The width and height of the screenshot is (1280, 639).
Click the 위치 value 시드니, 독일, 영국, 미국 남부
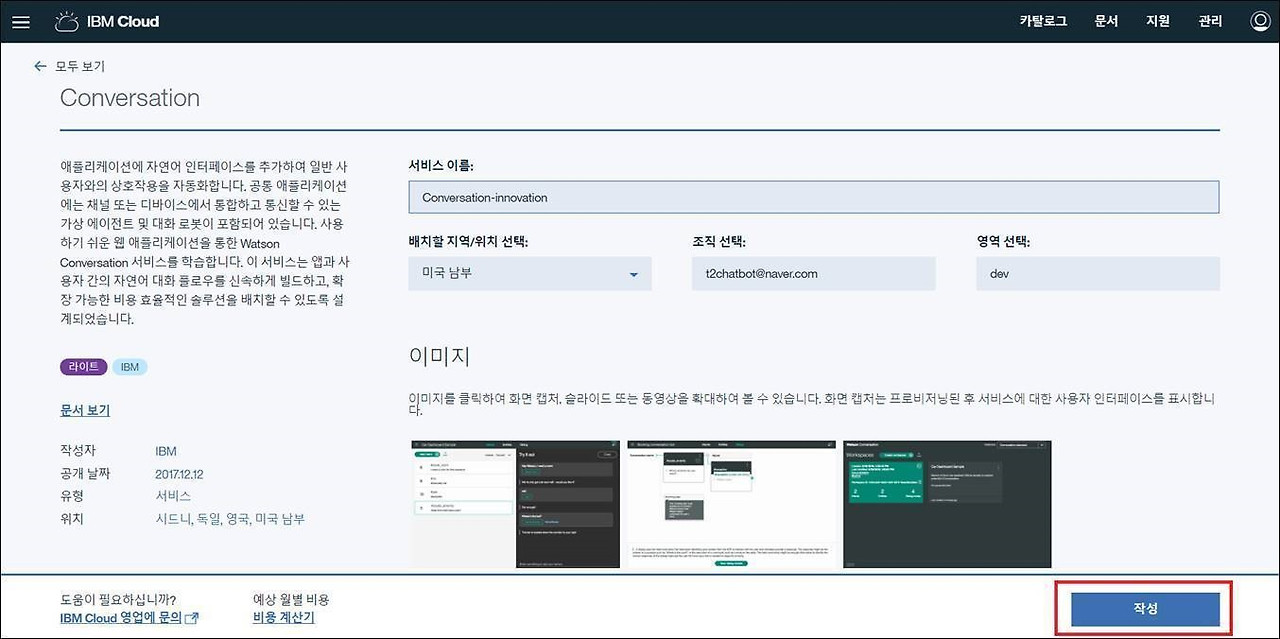[230, 519]
